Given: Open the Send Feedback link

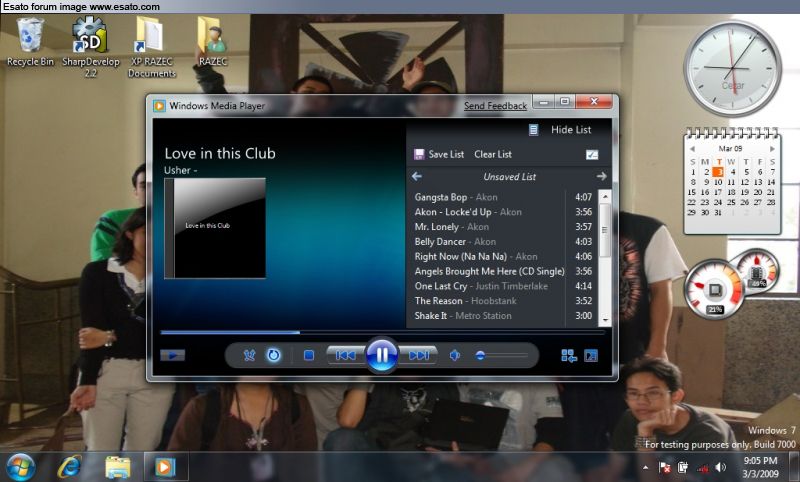Looking at the screenshot, I should [495, 106].
